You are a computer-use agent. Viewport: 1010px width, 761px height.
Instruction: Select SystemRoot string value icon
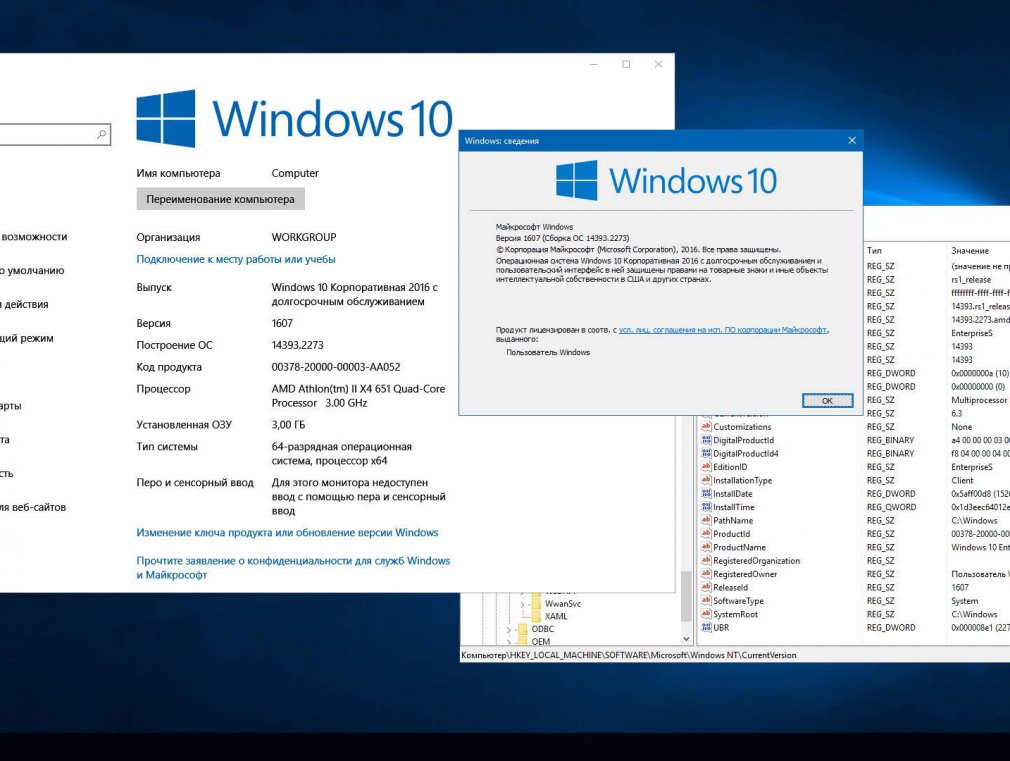point(706,614)
